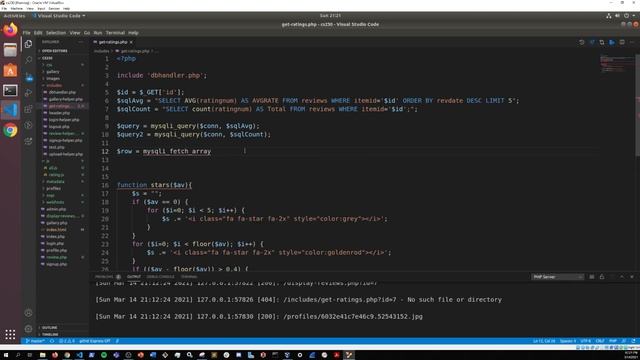Open the Terminal menu

tap(115, 33)
